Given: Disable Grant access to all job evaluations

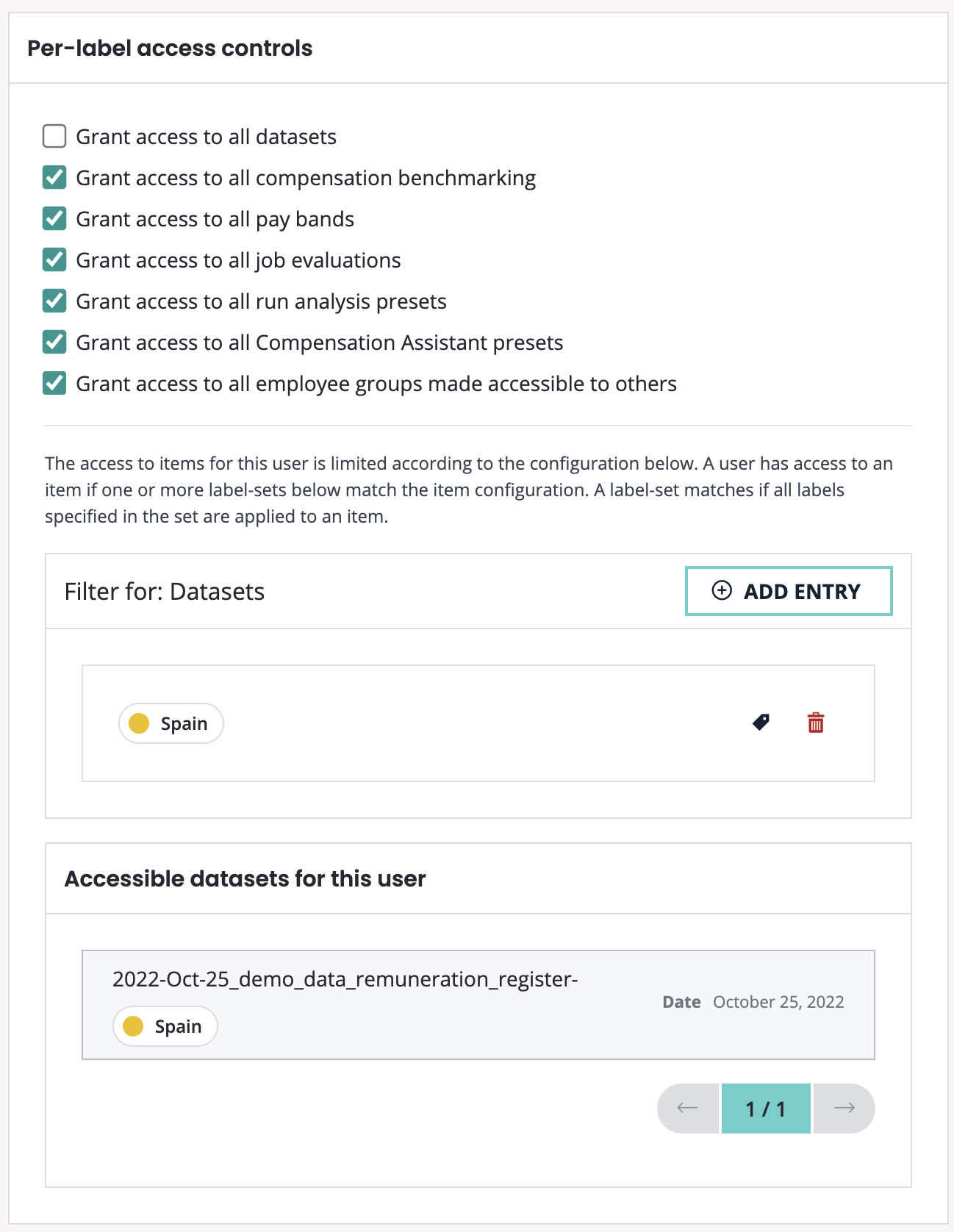Looking at the screenshot, I should 54,260.
